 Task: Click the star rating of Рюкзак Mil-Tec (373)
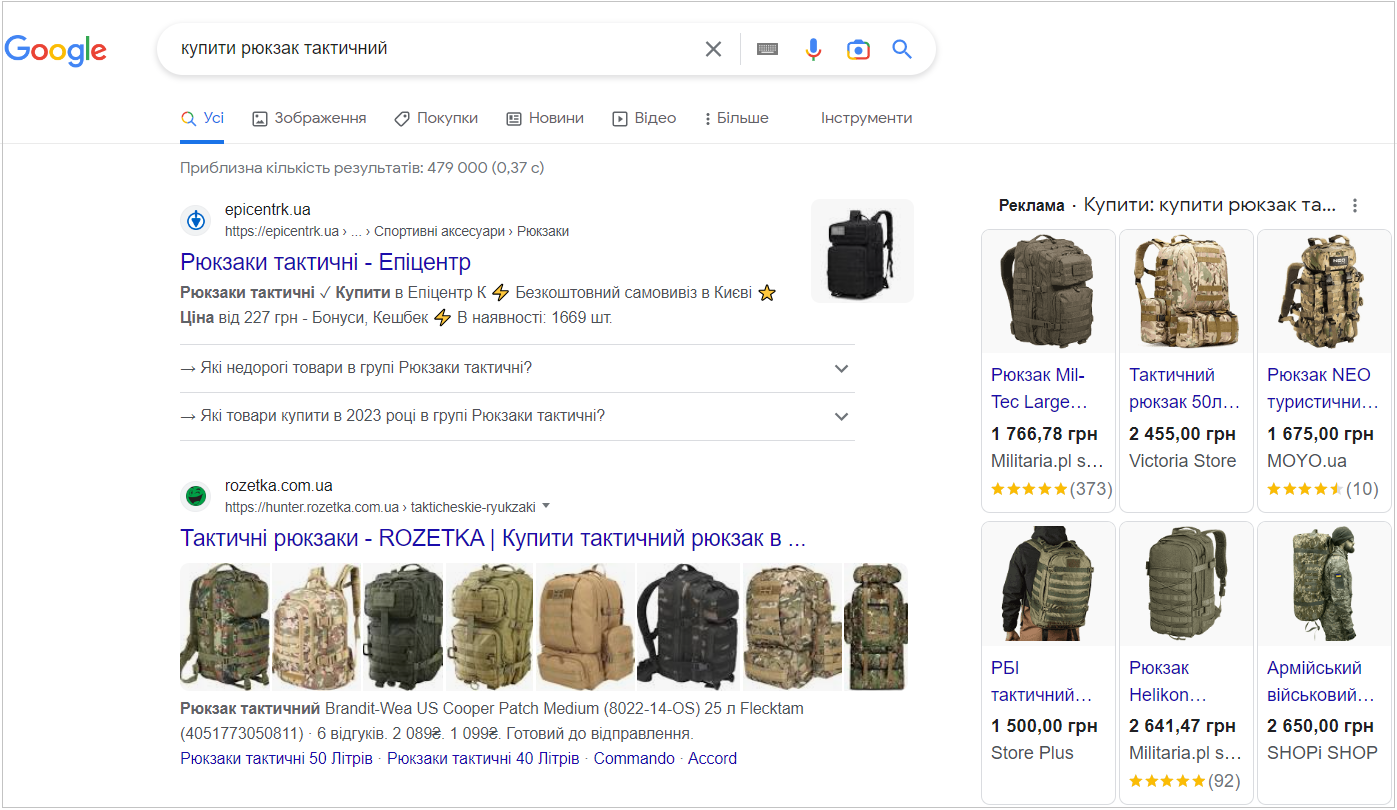tap(1029, 489)
